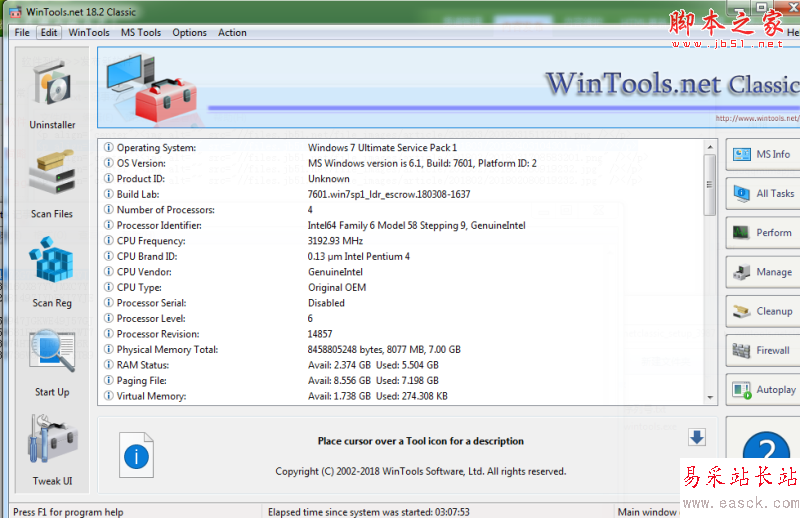Open the www.wintools.net link in banner
Viewport: 800px width, 518px height.
click(x=757, y=118)
